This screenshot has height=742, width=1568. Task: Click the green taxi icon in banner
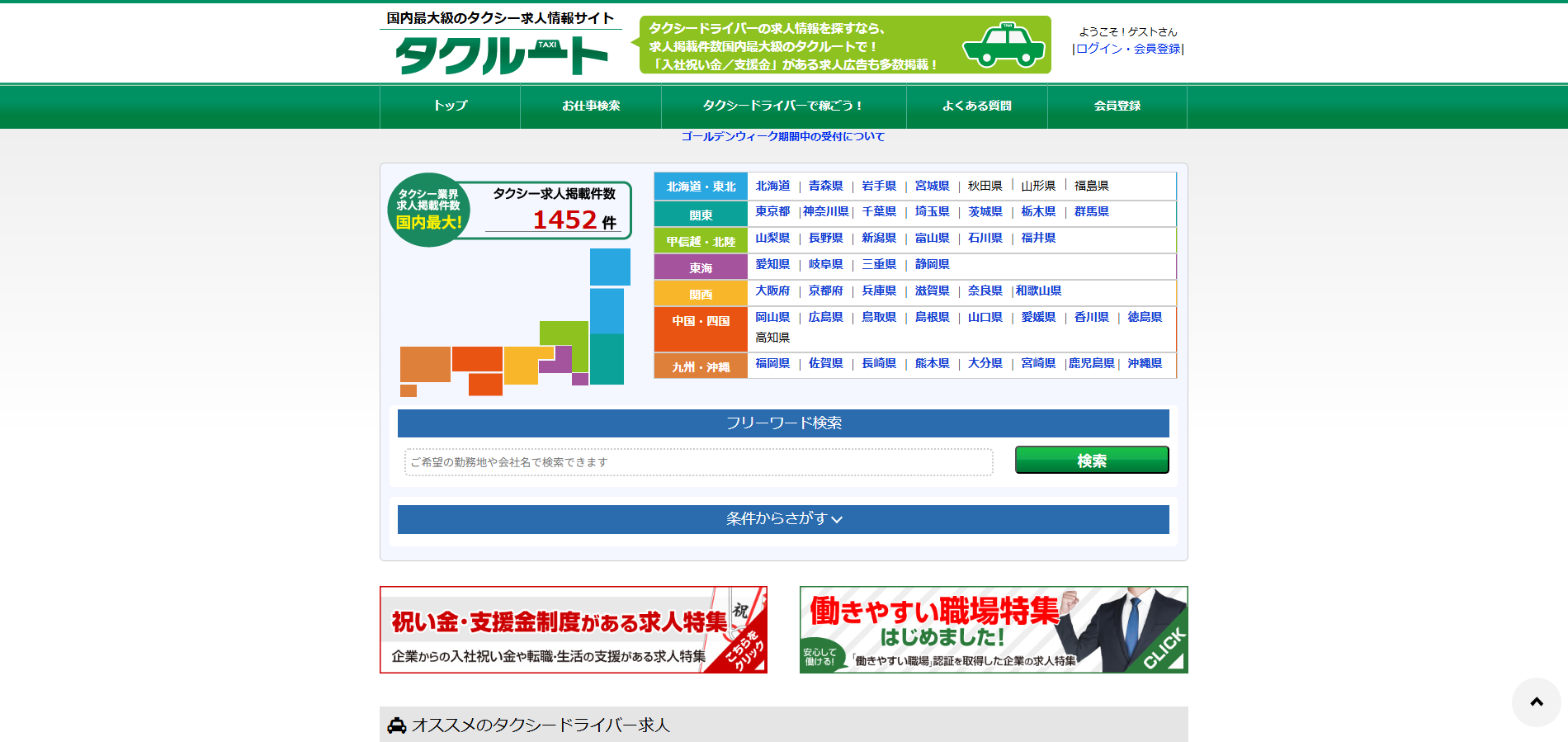coord(1004,45)
